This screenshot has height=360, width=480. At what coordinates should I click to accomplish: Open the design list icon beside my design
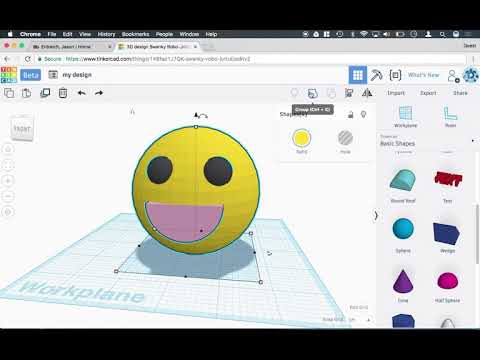coord(53,75)
